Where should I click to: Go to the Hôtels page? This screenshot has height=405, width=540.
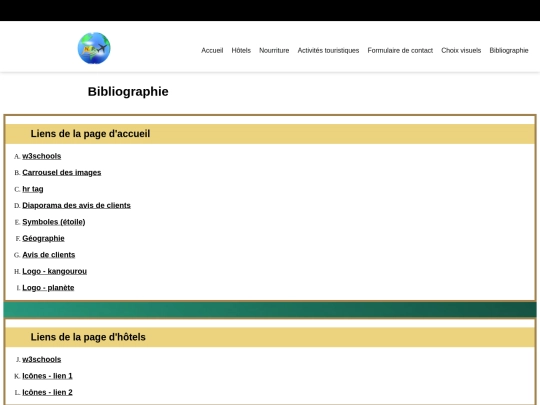tap(241, 50)
